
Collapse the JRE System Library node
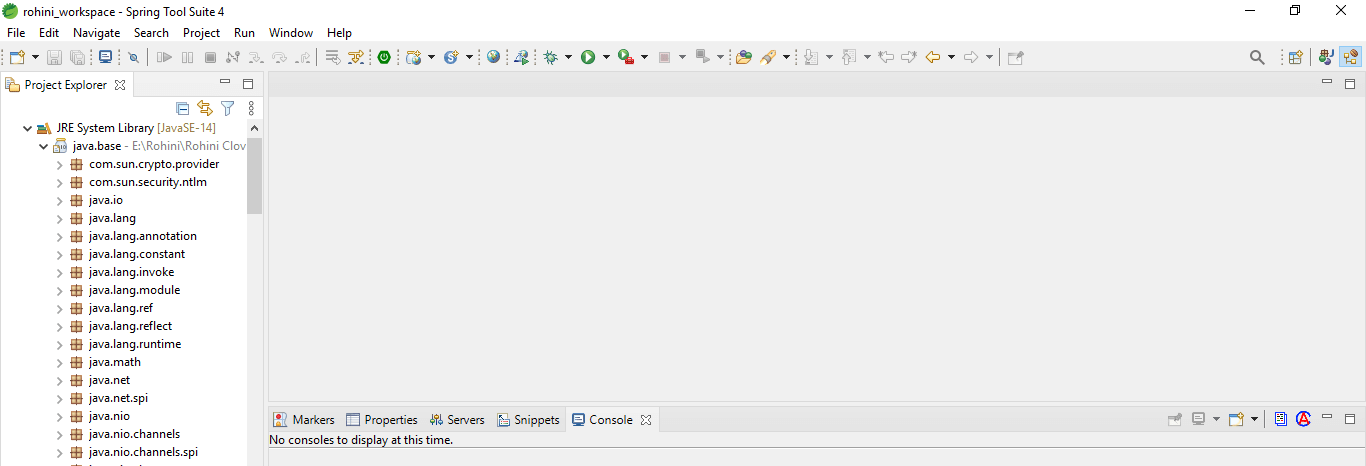pyautogui.click(x=27, y=128)
